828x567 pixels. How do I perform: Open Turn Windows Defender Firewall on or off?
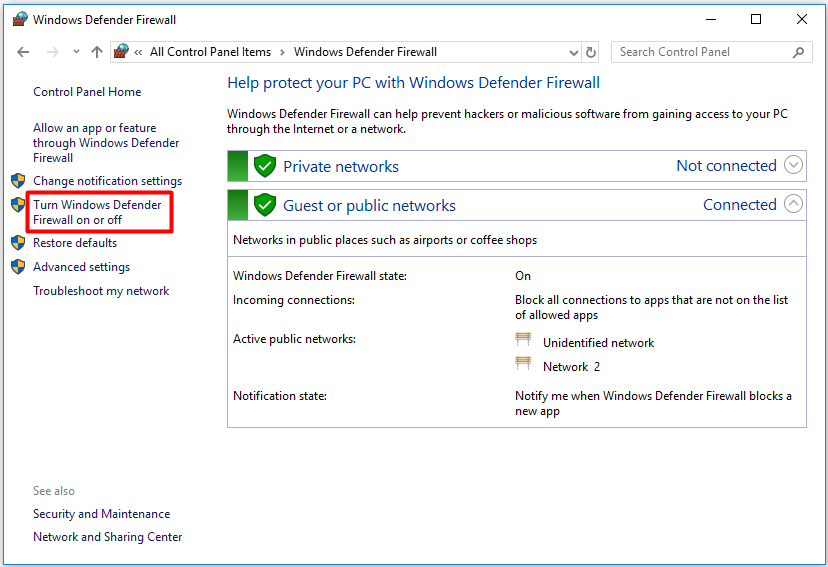click(97, 212)
